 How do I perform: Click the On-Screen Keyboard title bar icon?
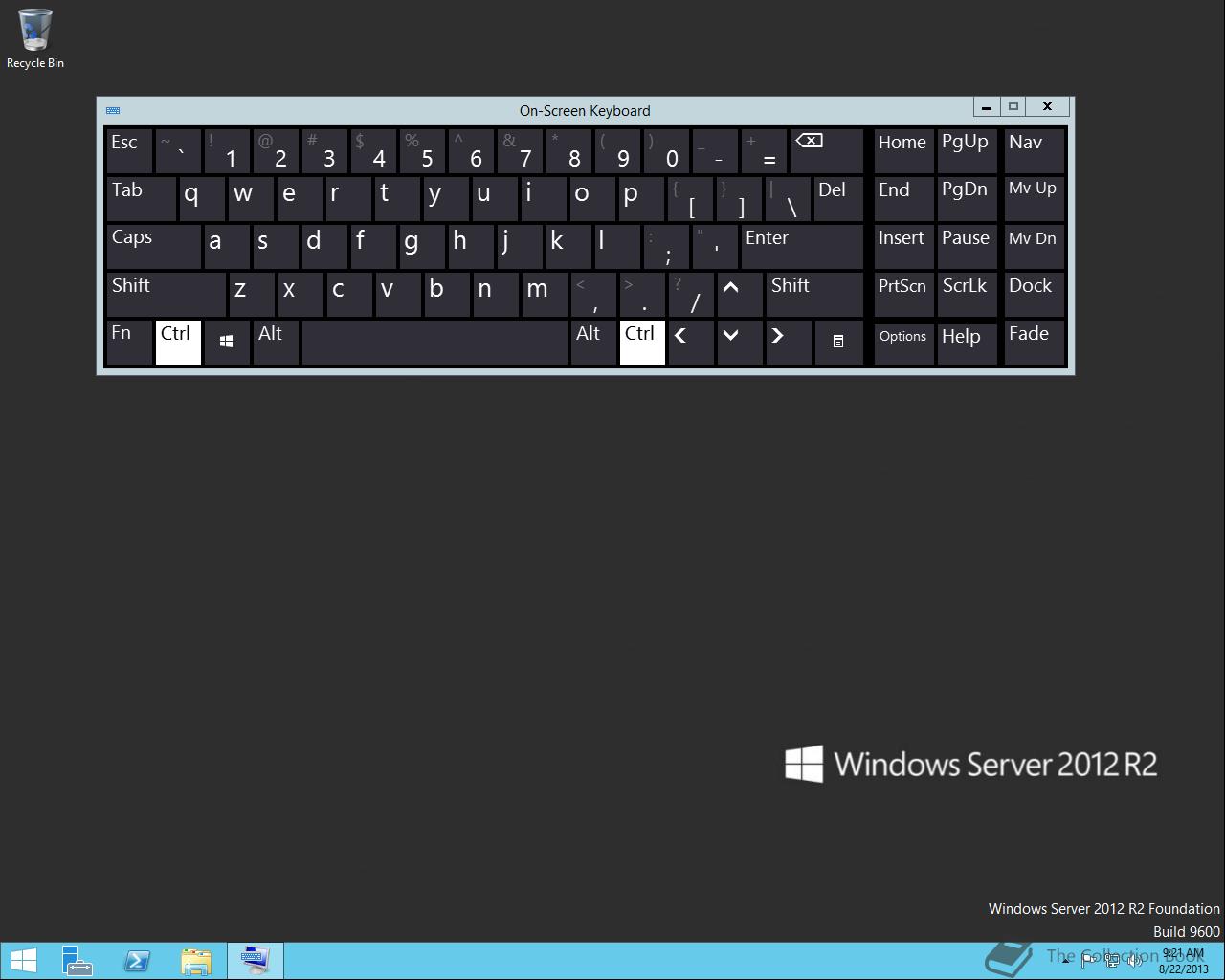click(x=113, y=110)
